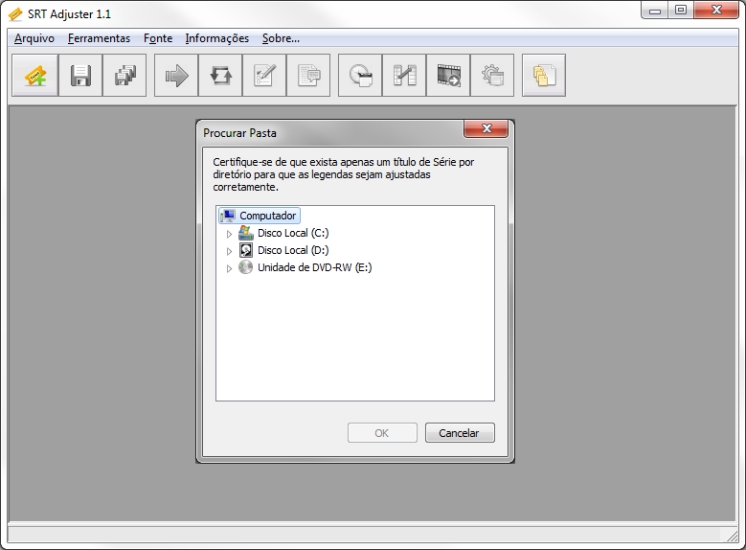Select Unidade de DVD-RW (E:) entry

point(314,267)
